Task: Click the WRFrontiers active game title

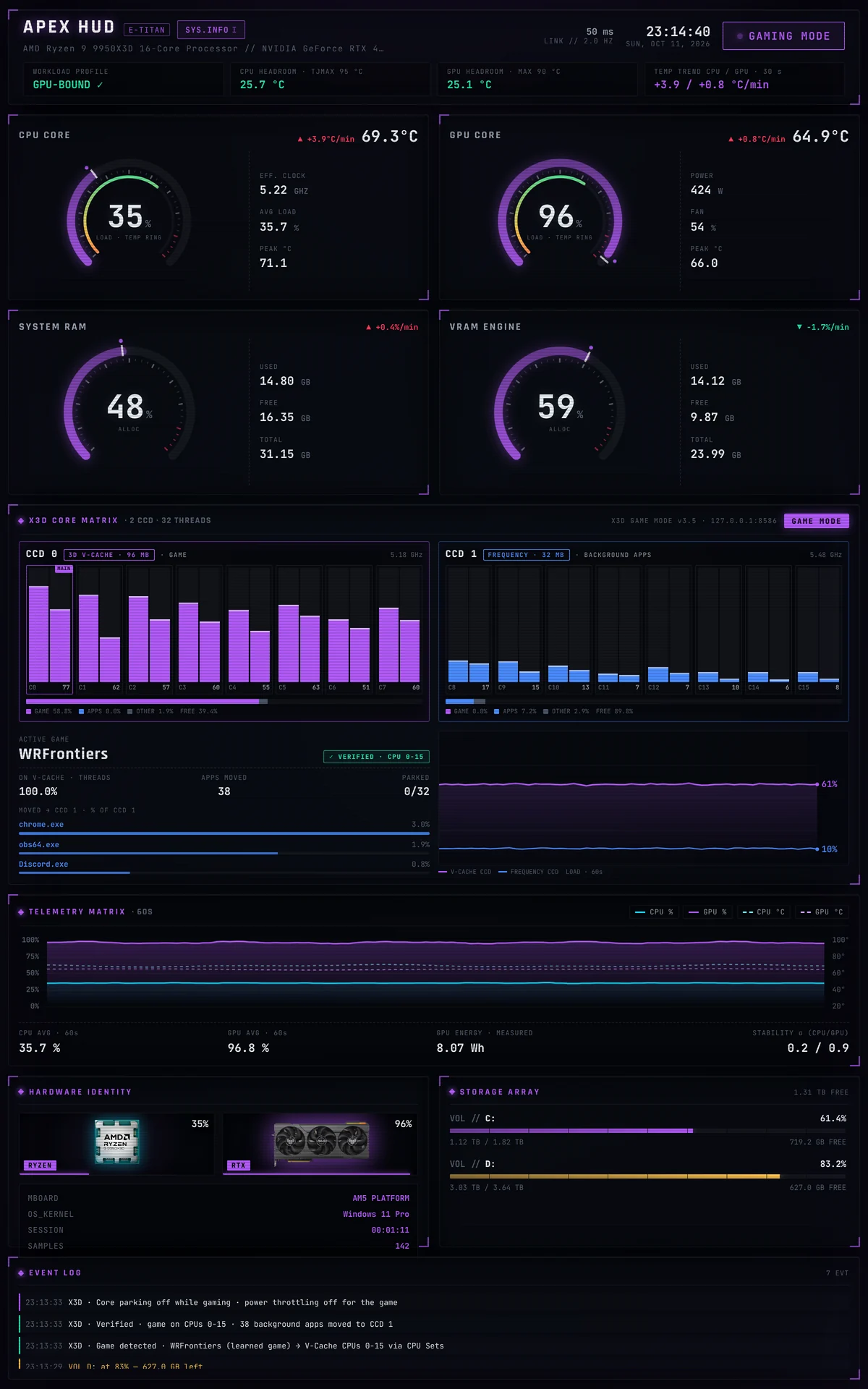Action: click(64, 754)
